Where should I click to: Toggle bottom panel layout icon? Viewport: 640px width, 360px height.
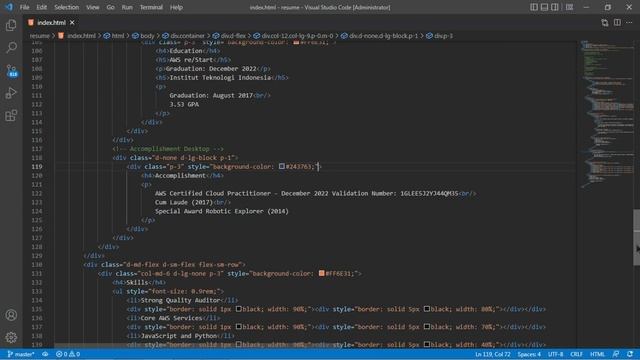pyautogui.click(x=544, y=7)
